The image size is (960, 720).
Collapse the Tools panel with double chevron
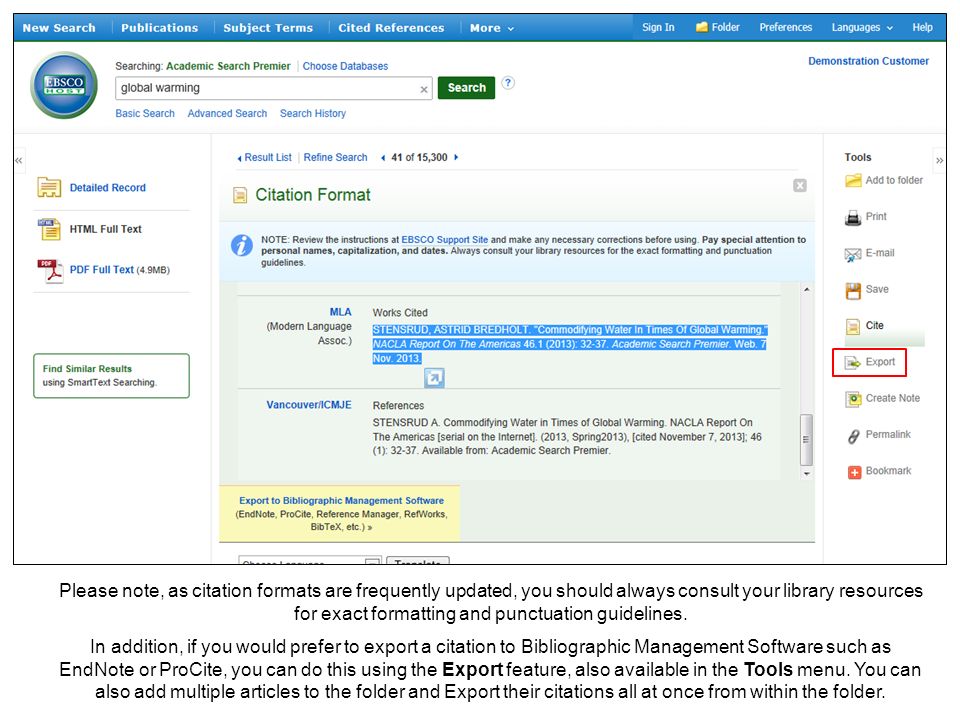(939, 160)
